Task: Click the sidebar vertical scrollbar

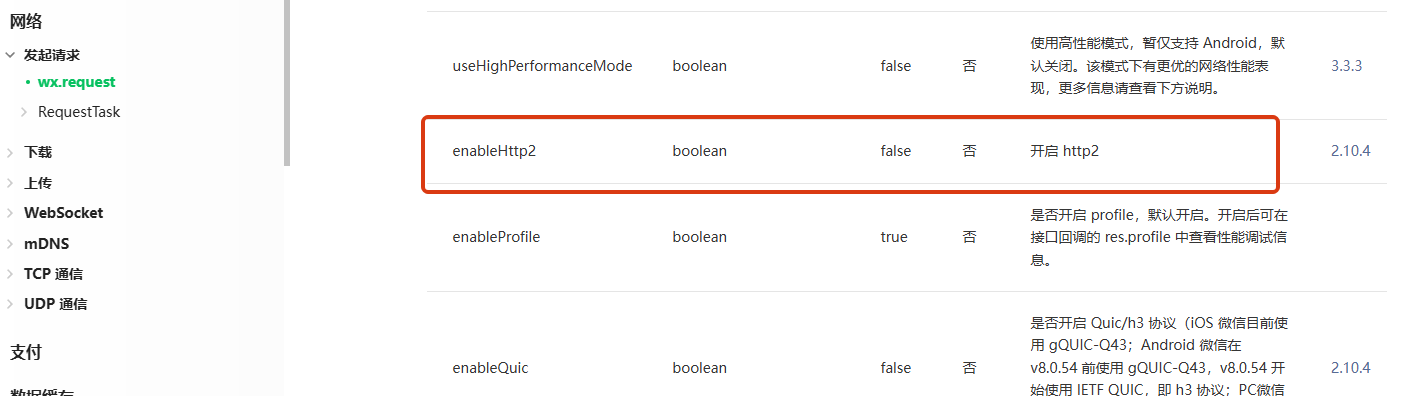Action: click(287, 82)
